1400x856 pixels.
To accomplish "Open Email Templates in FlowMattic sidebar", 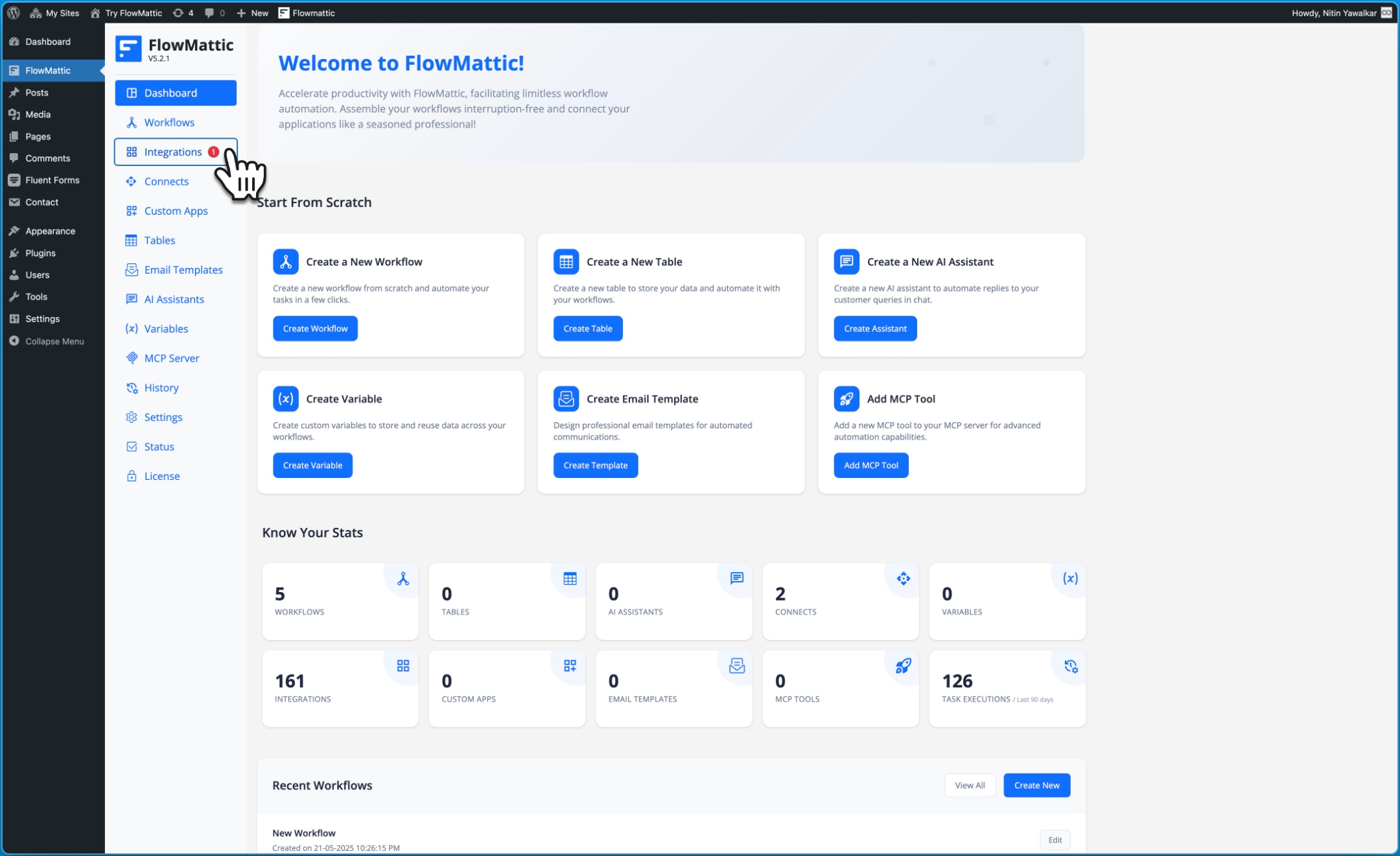I will coord(176,270).
